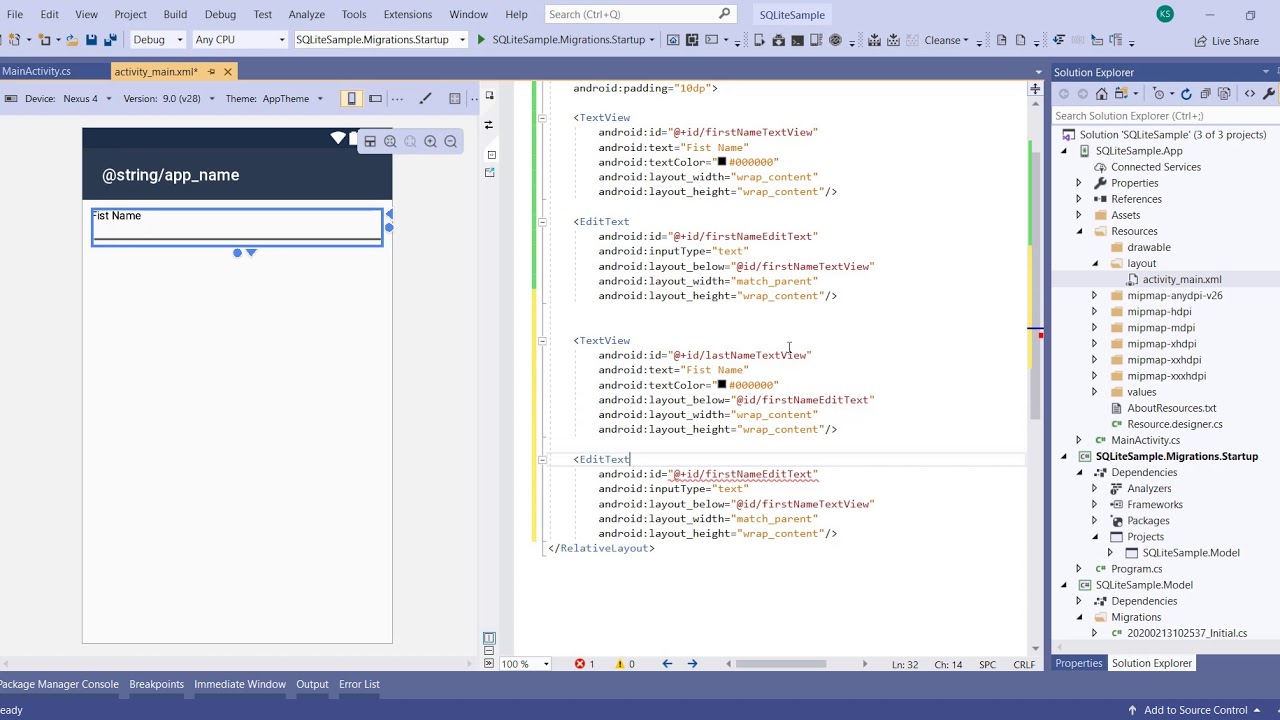Click the Search (Ctrl+Q) box
The image size is (1280, 720).
[x=641, y=14]
